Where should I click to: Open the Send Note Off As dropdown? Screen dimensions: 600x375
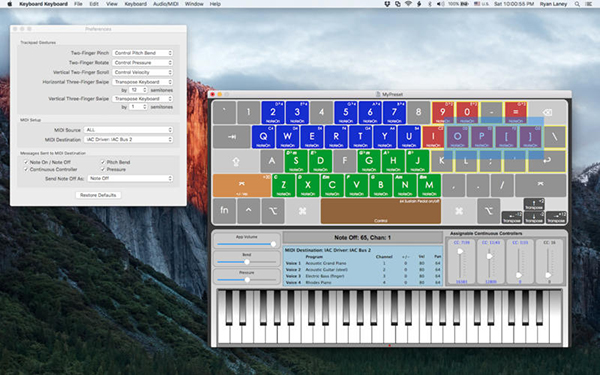(x=130, y=178)
